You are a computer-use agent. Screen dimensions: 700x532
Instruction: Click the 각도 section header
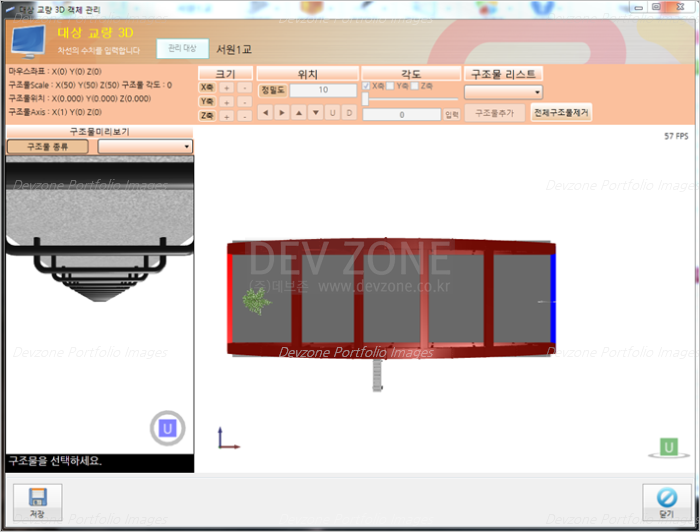point(411,74)
